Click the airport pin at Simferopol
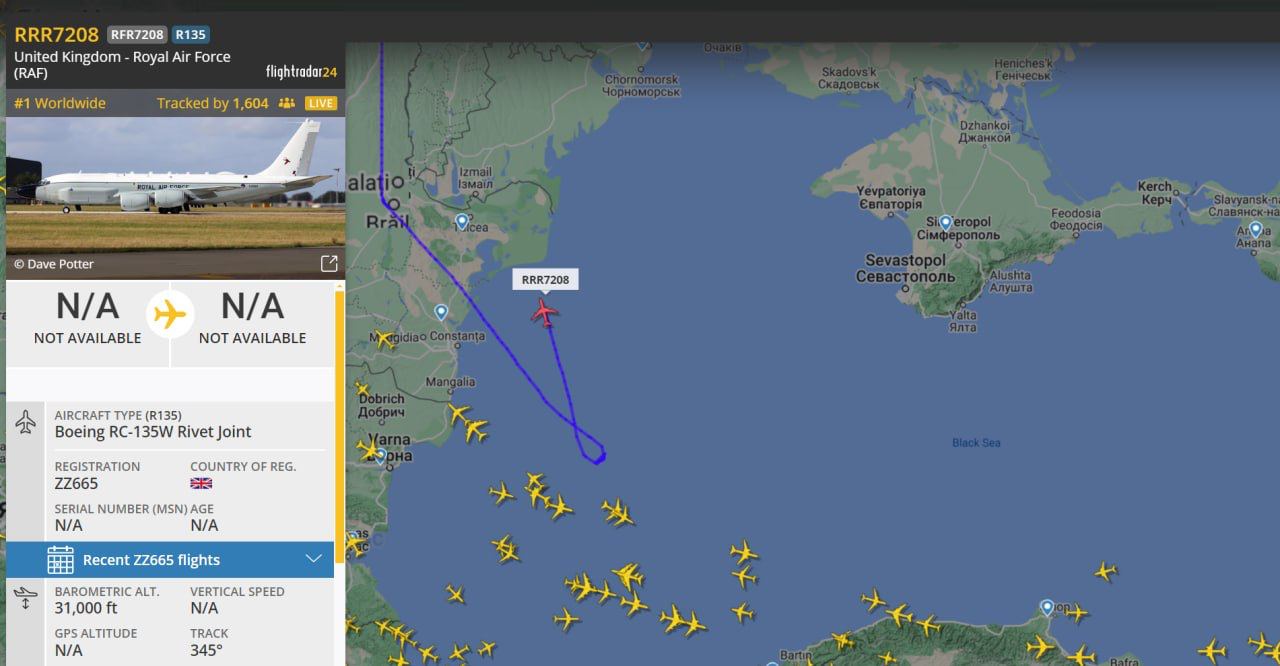1280x666 pixels. [945, 222]
